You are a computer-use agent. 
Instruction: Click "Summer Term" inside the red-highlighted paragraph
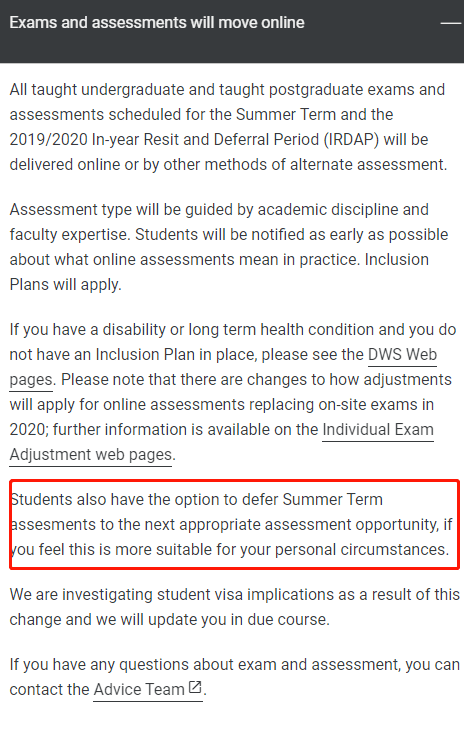[x=332, y=500]
